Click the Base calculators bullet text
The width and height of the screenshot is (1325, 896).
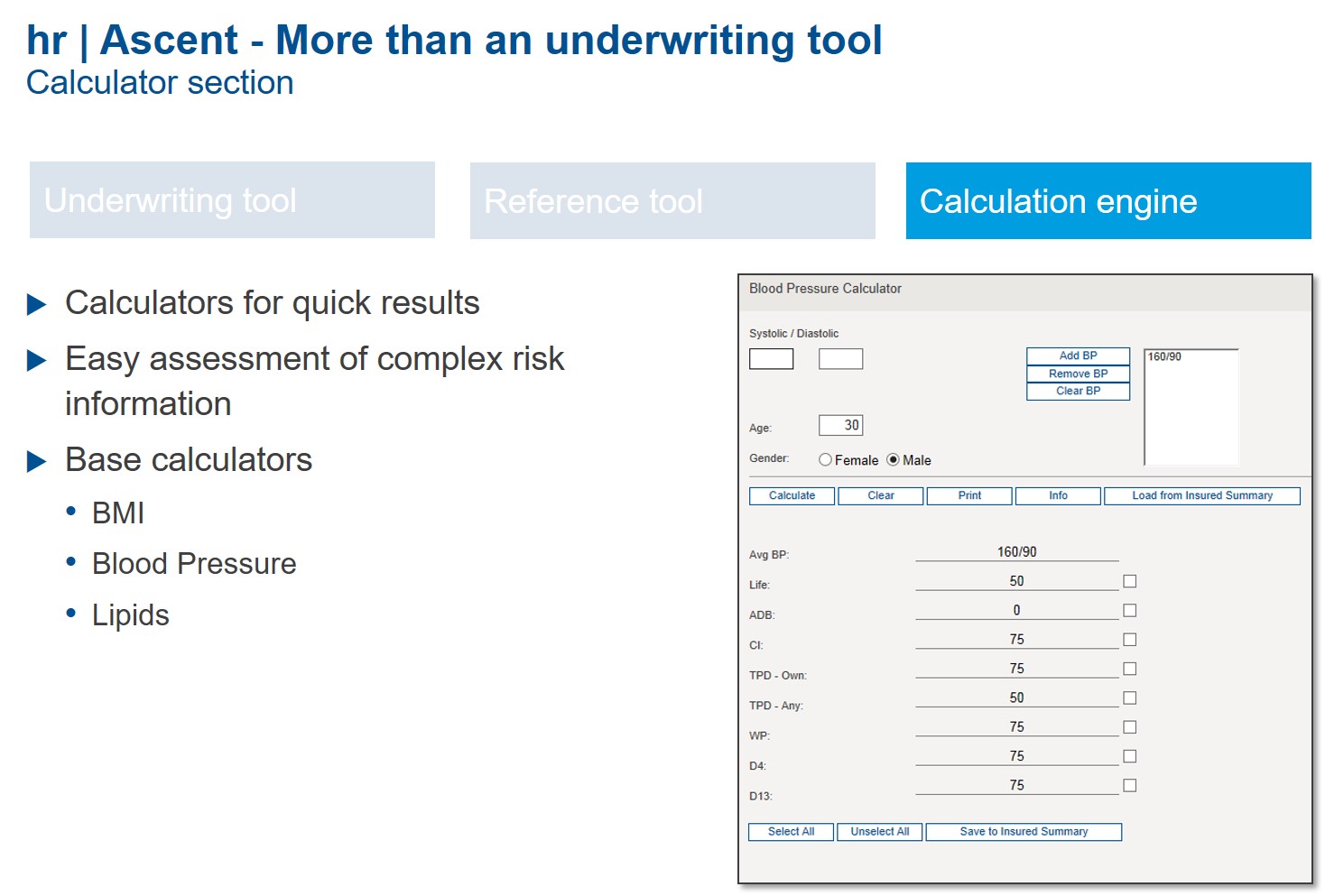189,459
